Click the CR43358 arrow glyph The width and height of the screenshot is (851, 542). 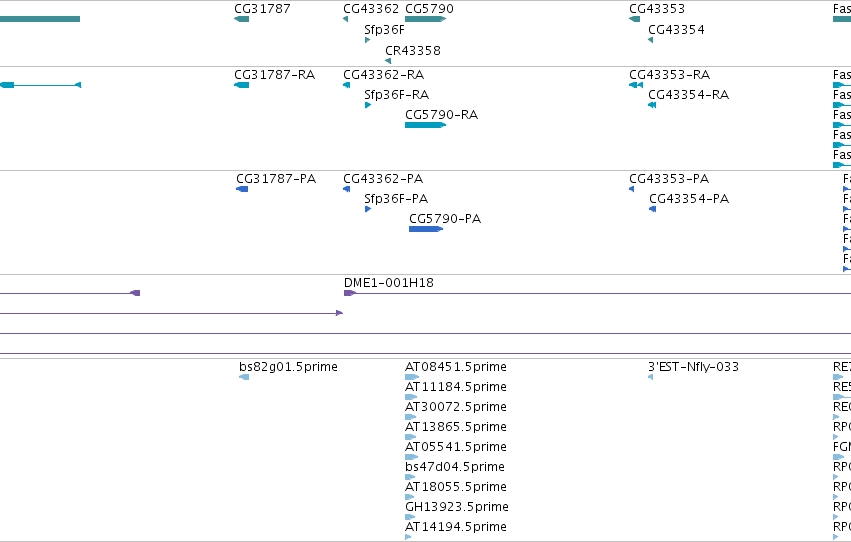(x=388, y=61)
